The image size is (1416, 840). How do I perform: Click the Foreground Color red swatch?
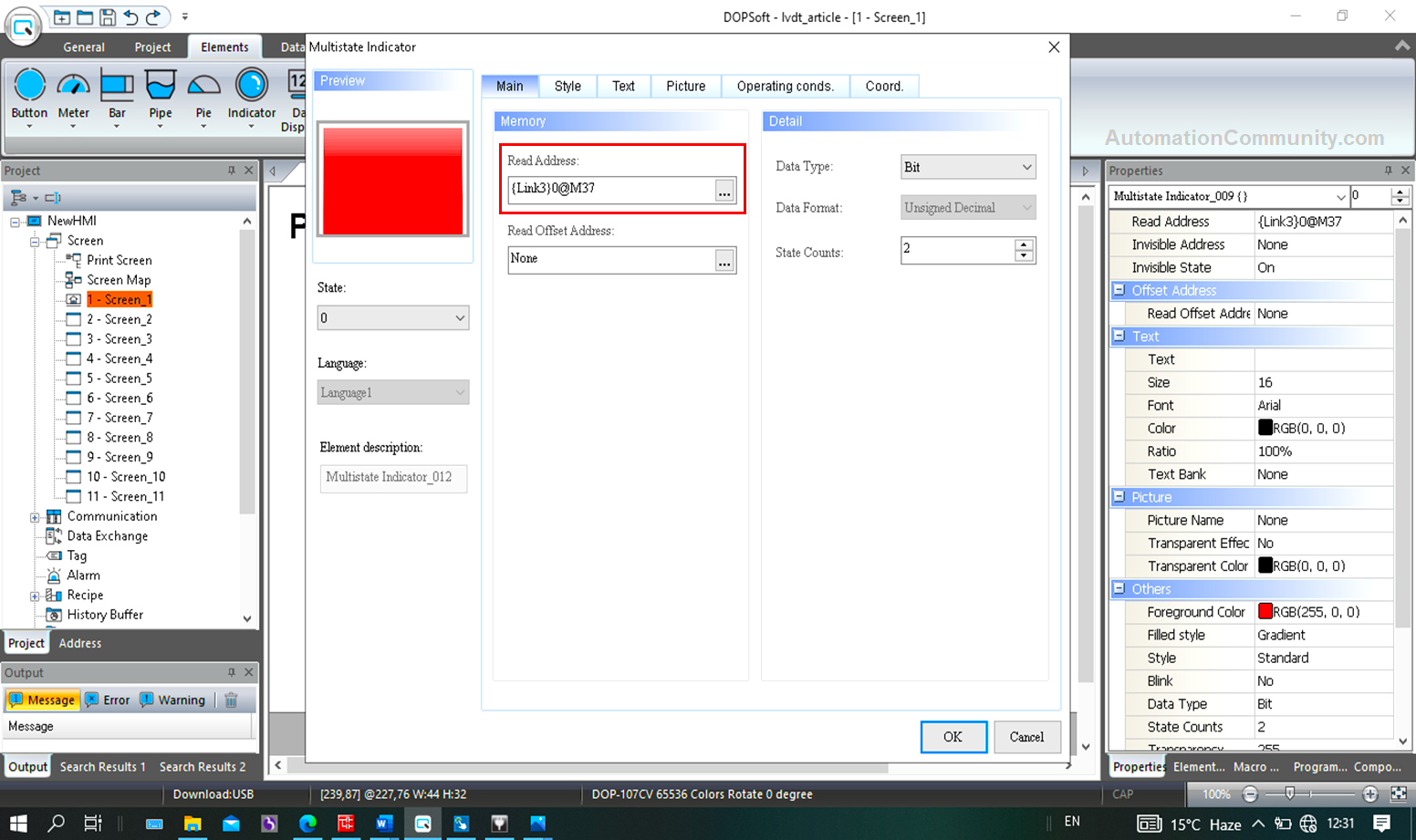(x=1265, y=612)
